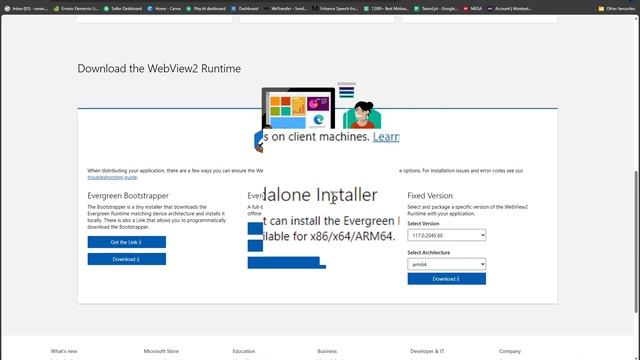Click the page's vertical scrollbar thumb

click(636, 242)
